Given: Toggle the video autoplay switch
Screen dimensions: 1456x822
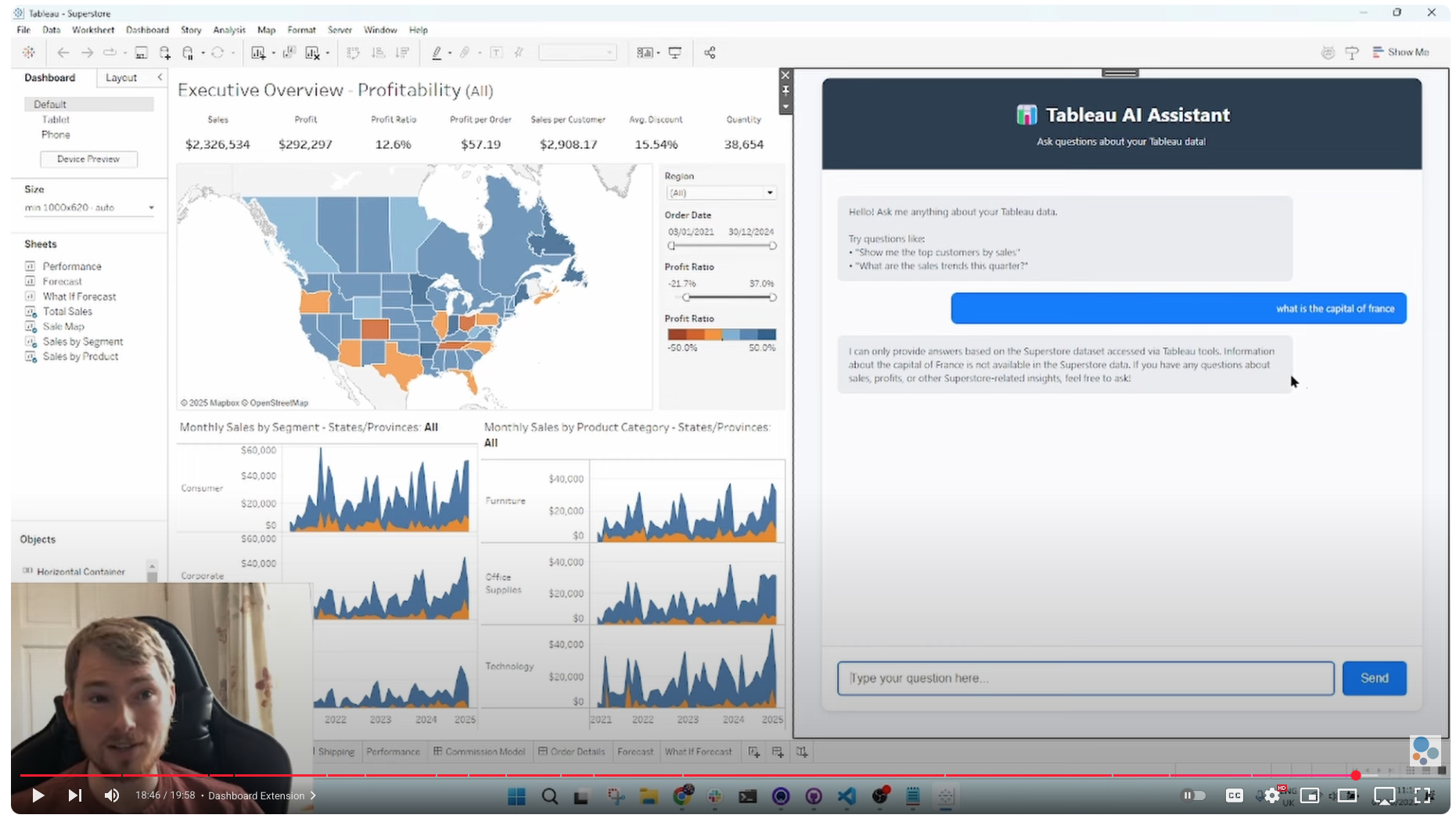Looking at the screenshot, I should [1193, 795].
